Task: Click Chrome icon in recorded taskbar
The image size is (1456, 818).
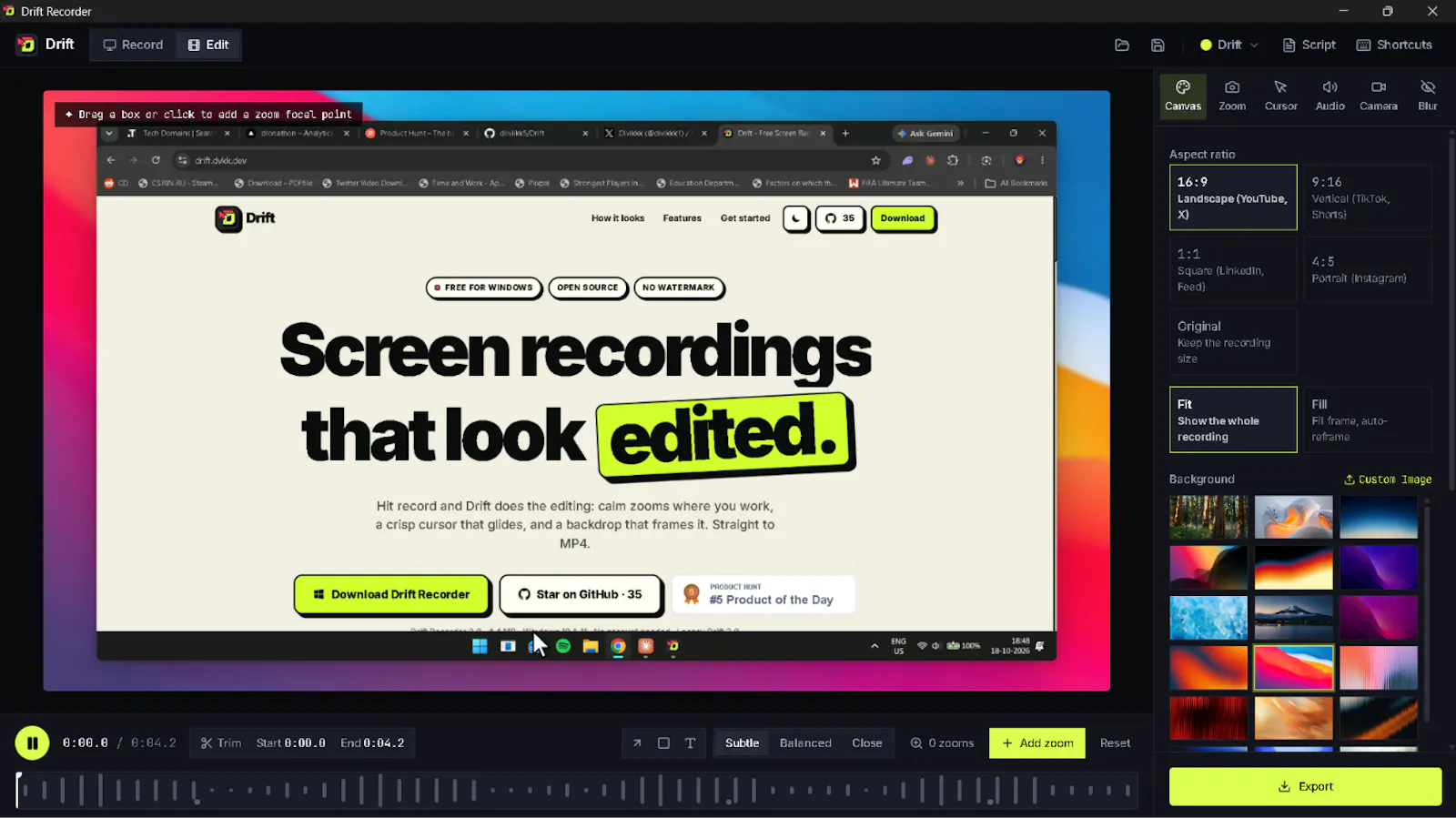Action: click(618, 646)
